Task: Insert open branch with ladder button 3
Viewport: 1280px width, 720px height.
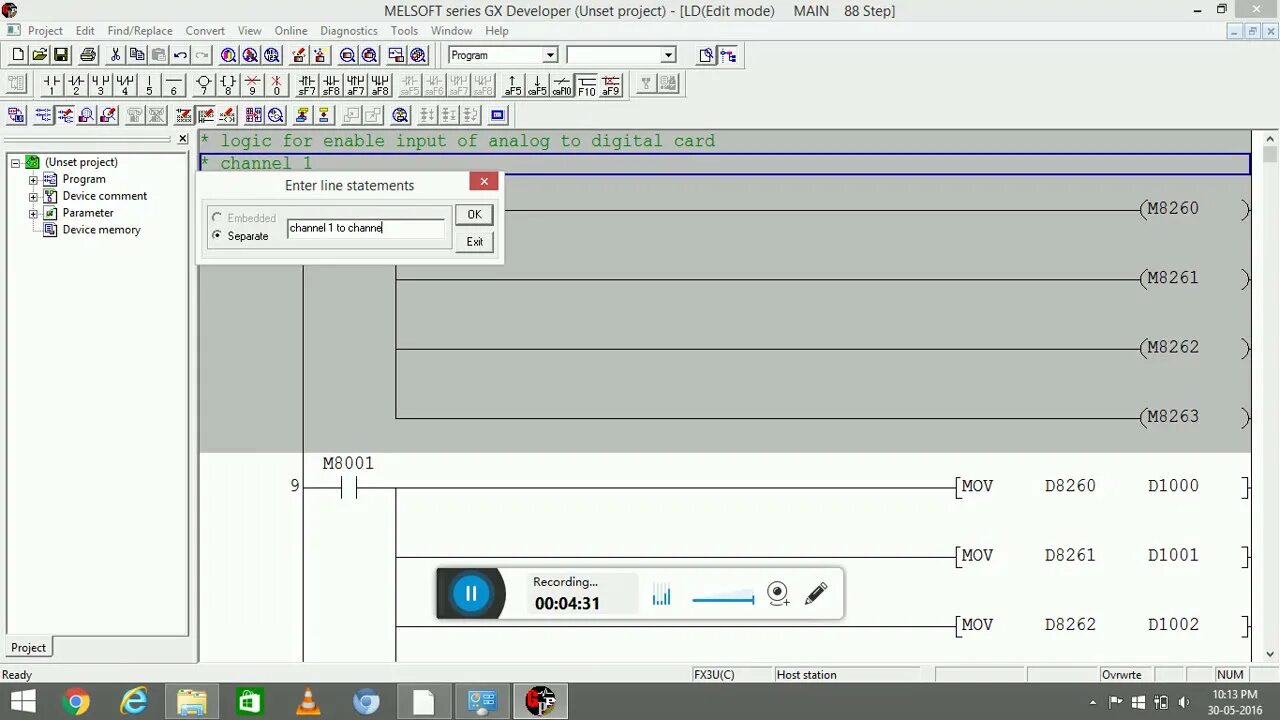Action: click(x=101, y=85)
